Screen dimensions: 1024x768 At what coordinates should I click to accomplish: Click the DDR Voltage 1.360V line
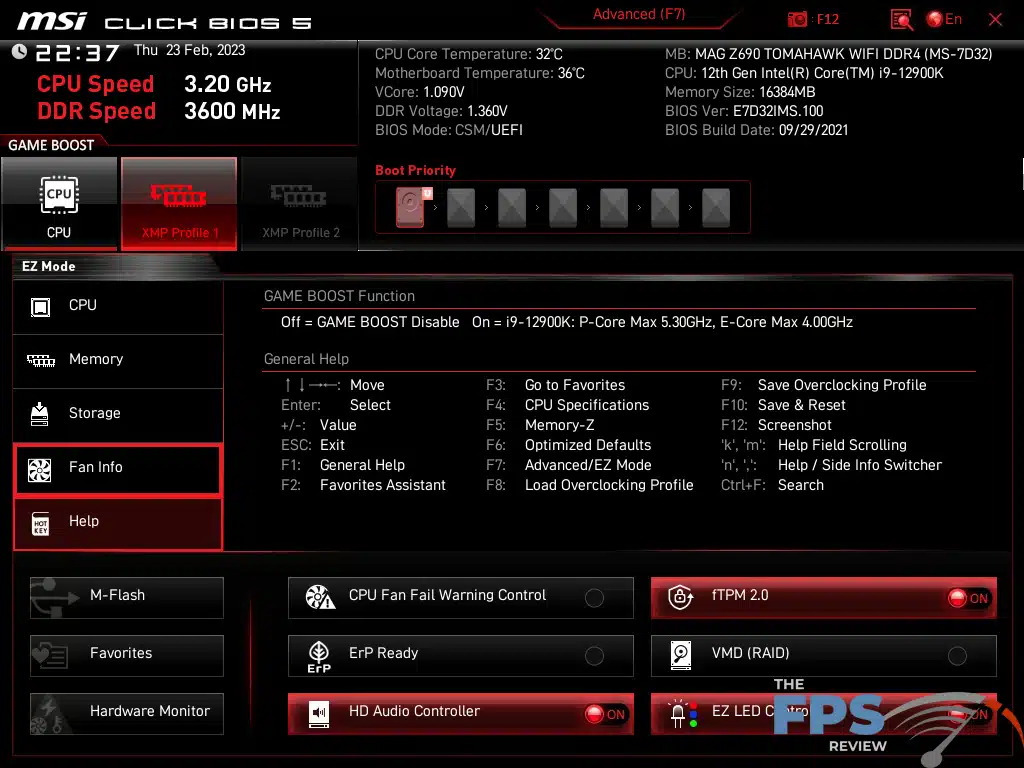[x=441, y=111]
